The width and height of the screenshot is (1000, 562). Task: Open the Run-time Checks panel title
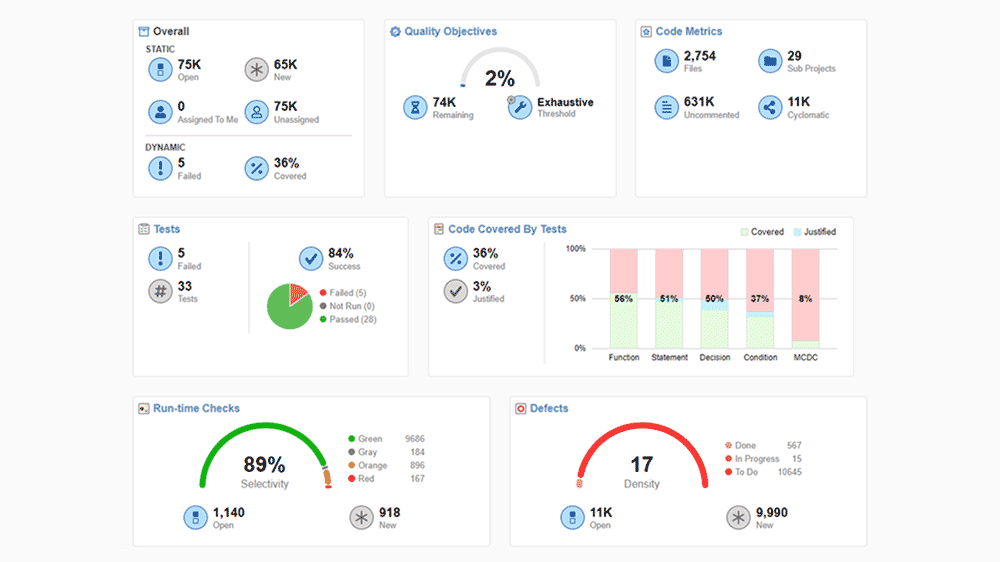196,409
